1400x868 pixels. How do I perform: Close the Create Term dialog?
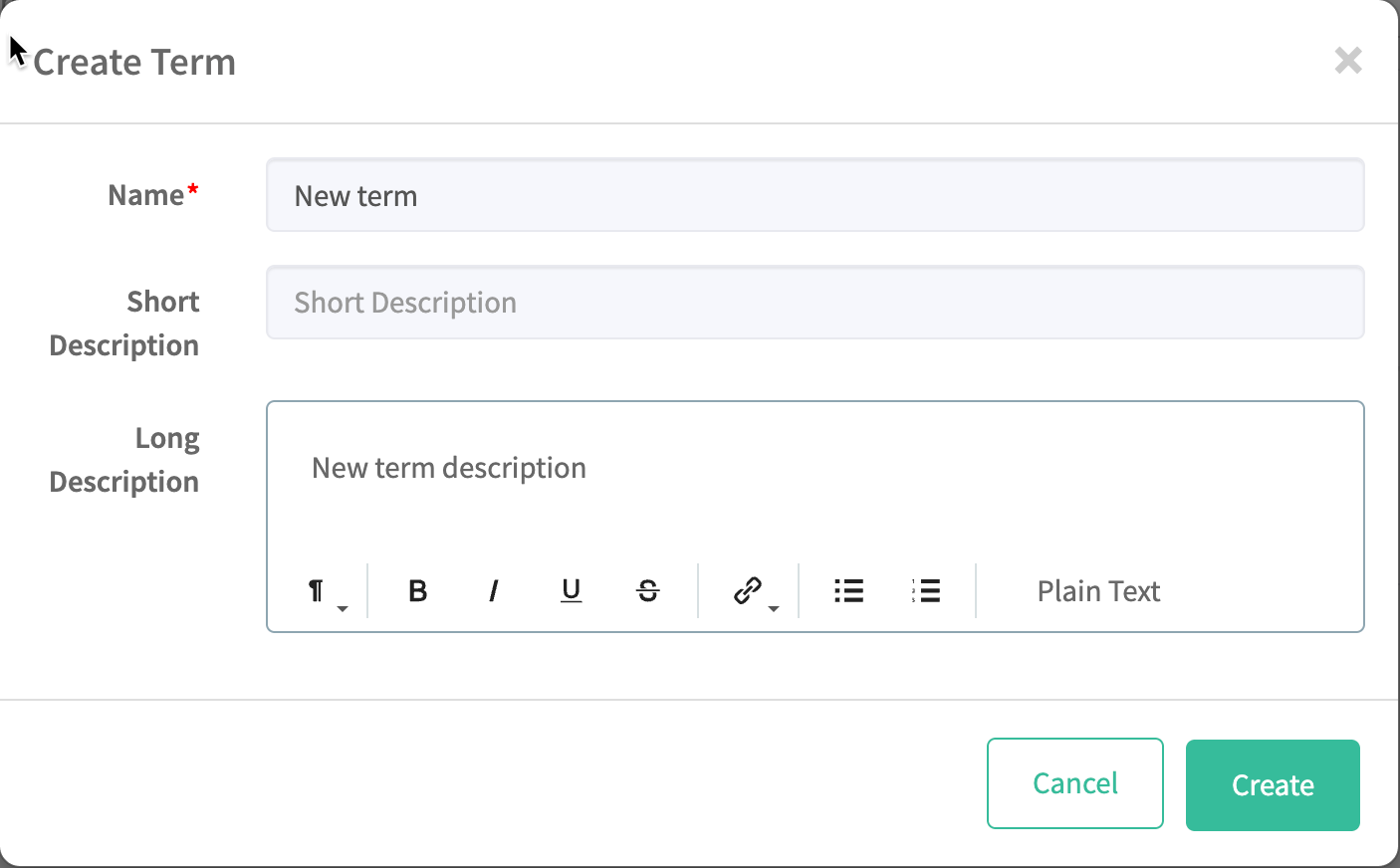point(1348,61)
